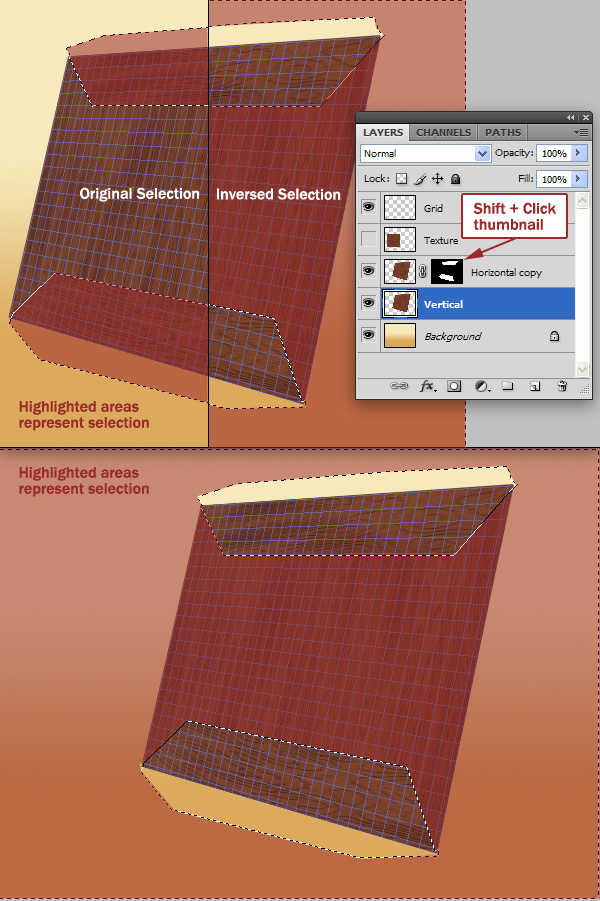Hide the Horizontal copy layer
This screenshot has width=600, height=901.
coord(368,271)
